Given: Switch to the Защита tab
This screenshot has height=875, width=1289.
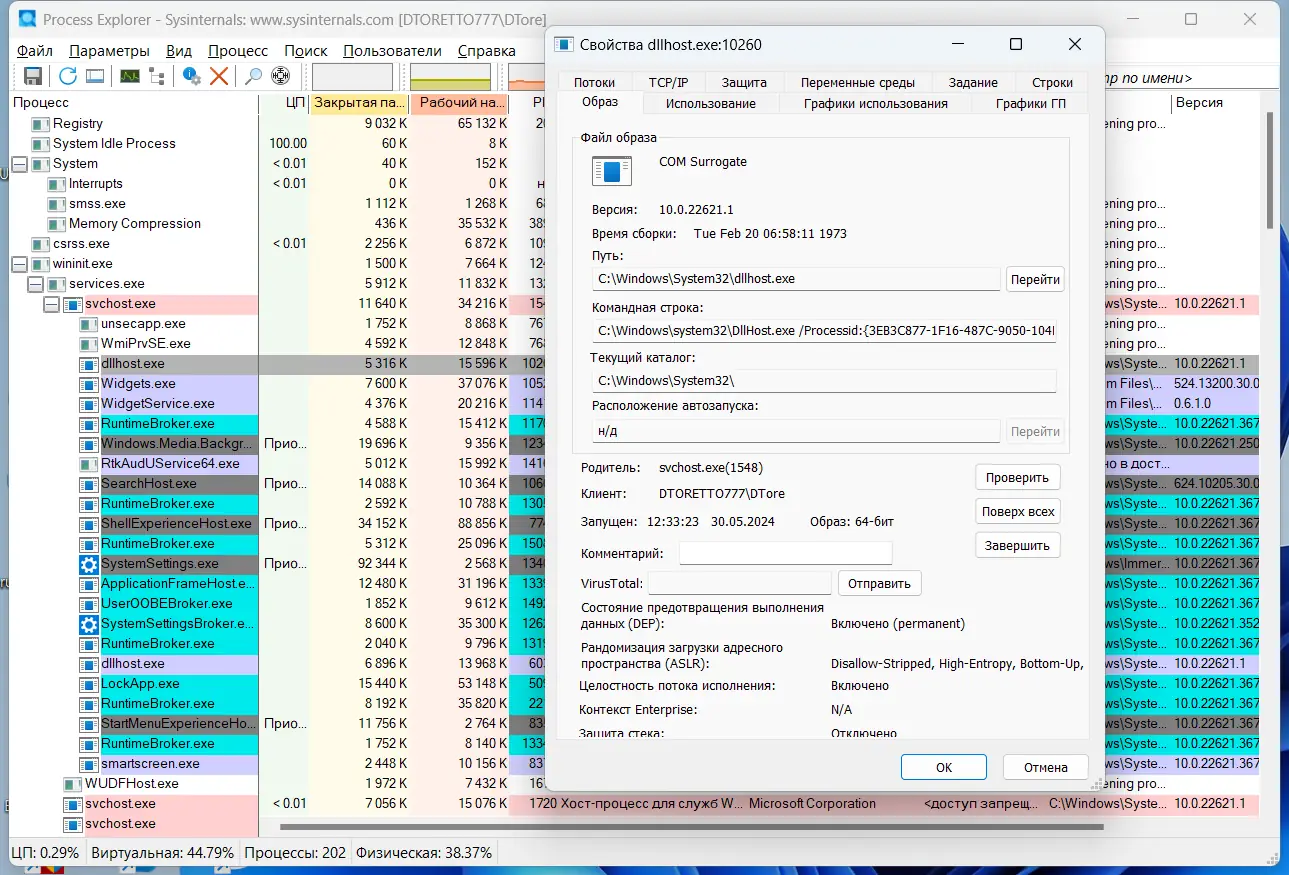Looking at the screenshot, I should [x=744, y=82].
